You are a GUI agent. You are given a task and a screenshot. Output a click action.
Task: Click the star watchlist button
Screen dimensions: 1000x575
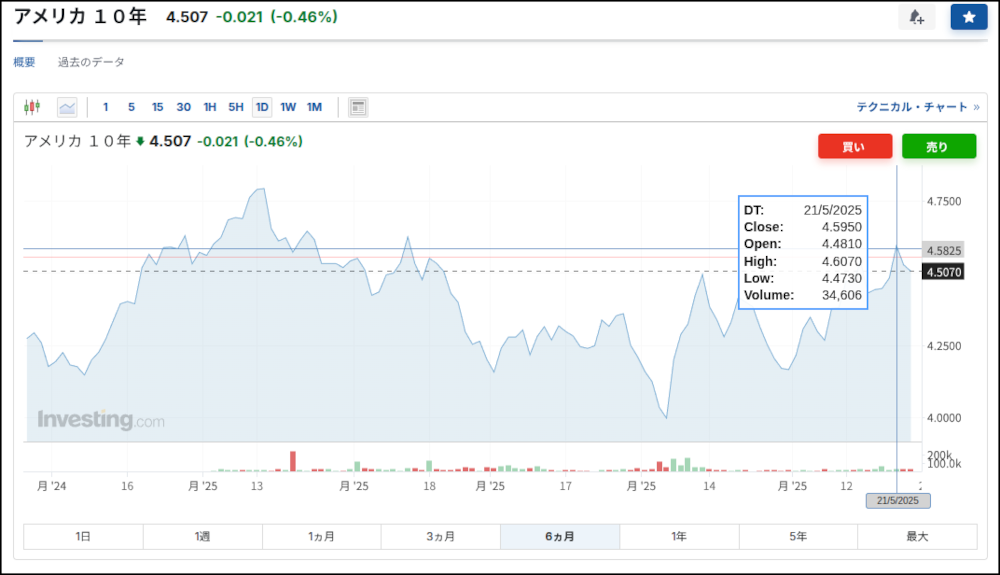point(968,17)
